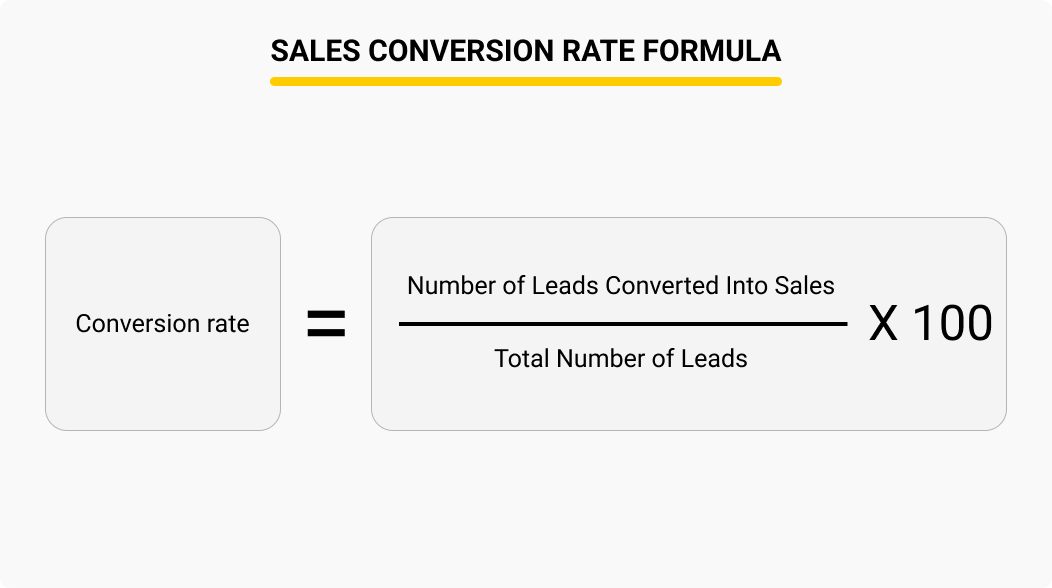Click the word of in the denominator
Viewport: 1052px width, 588px height.
coord(663,358)
